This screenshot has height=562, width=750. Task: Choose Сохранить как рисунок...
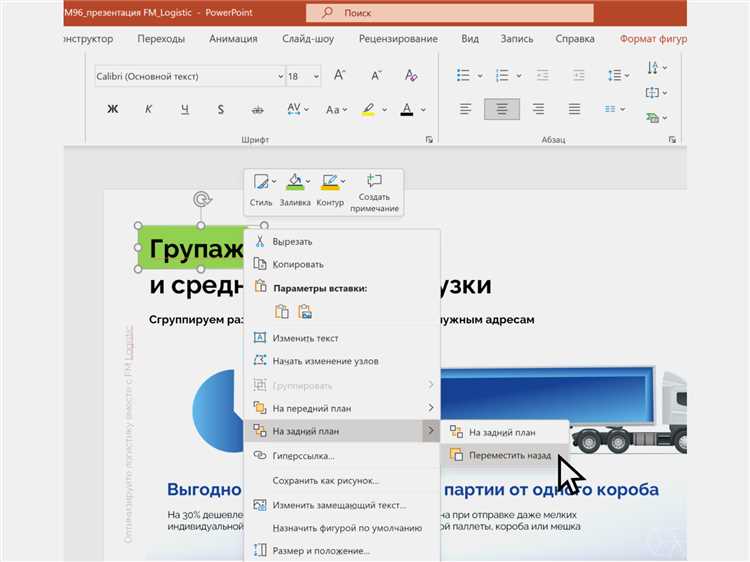coord(342,480)
